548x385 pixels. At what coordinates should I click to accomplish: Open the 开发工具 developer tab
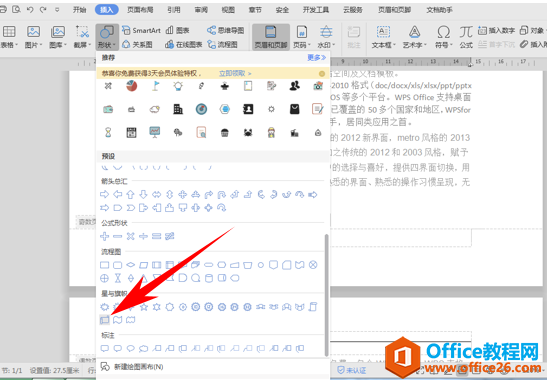pos(316,10)
